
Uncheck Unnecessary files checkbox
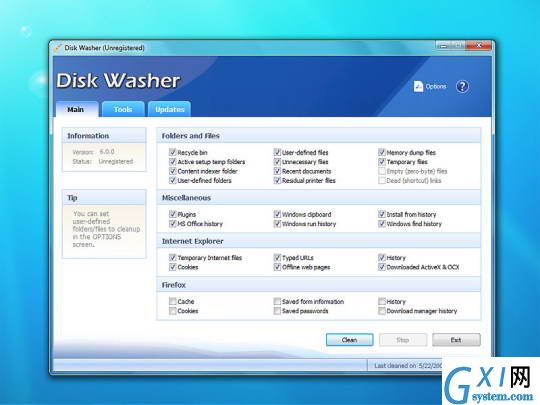tap(277, 162)
